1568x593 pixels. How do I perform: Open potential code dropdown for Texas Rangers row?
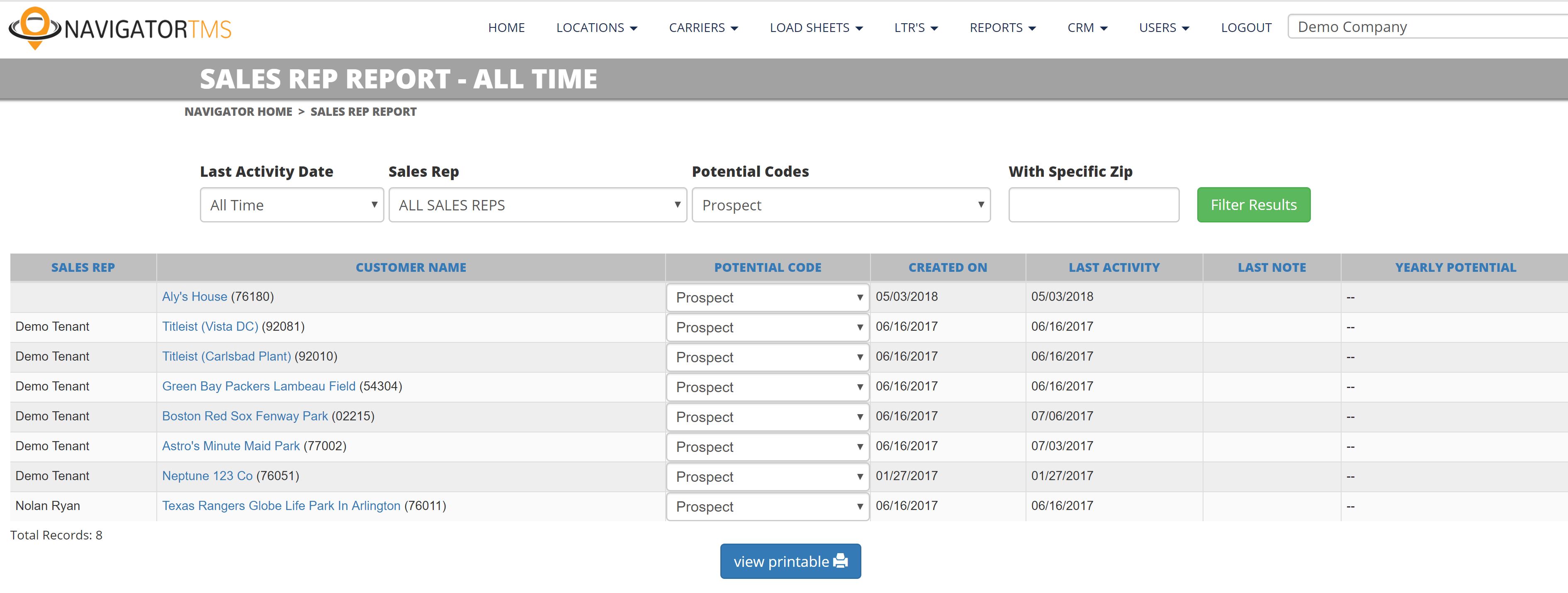768,507
